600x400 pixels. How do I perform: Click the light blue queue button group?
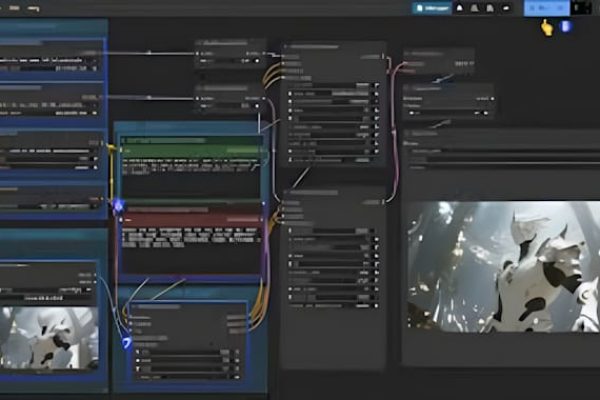pos(546,8)
